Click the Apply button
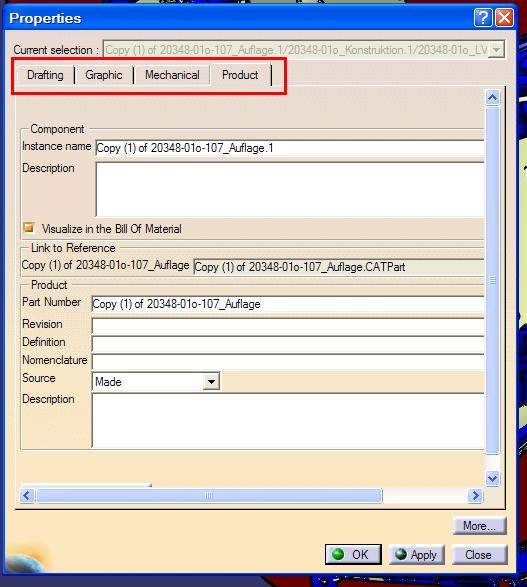 [x=417, y=554]
